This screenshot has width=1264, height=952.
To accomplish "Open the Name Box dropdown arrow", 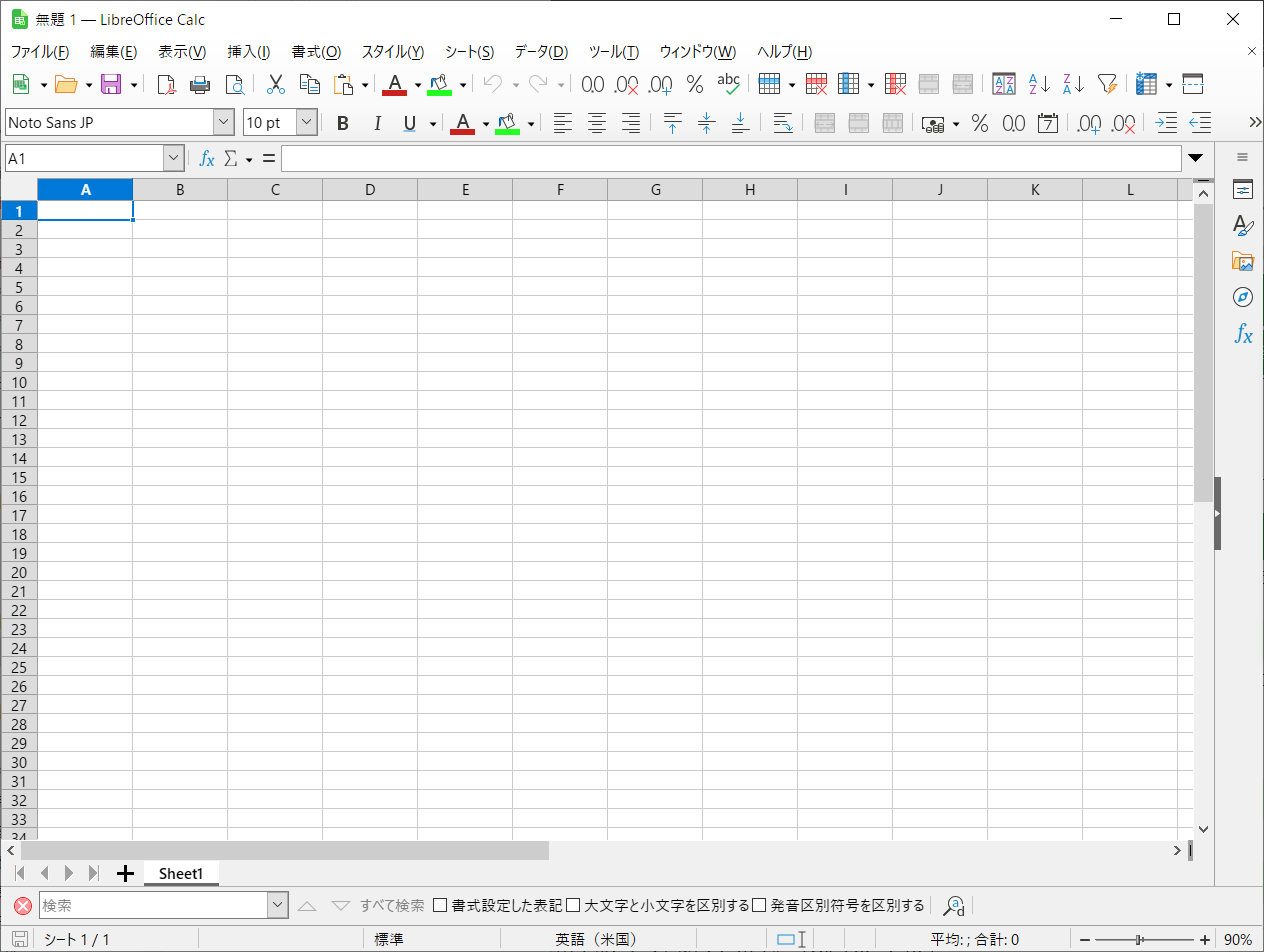I will (x=174, y=159).
